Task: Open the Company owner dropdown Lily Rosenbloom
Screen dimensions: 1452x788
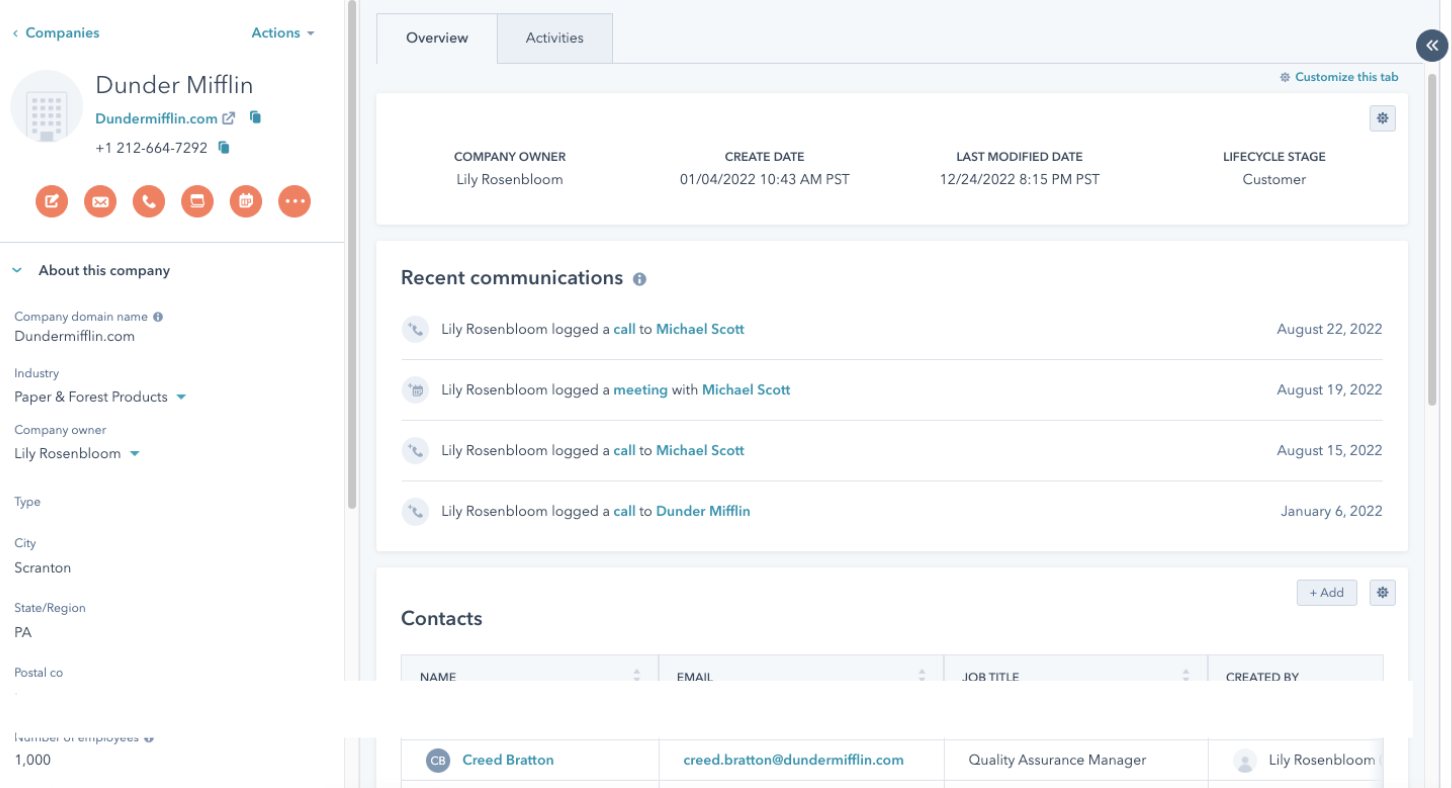Action: click(x=77, y=454)
